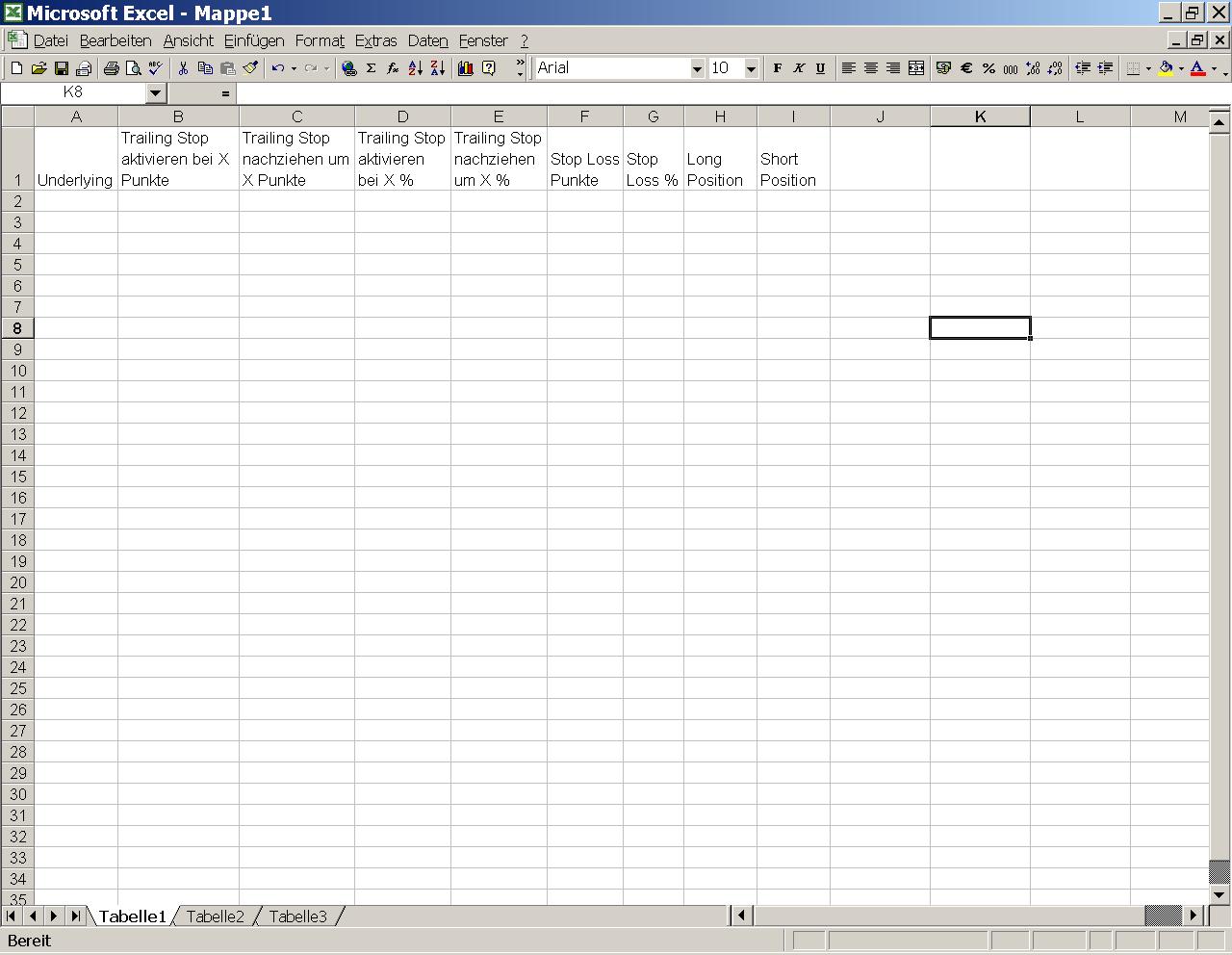Expand the fill color dropdown arrow
This screenshot has width=1232, height=955.
click(1181, 68)
